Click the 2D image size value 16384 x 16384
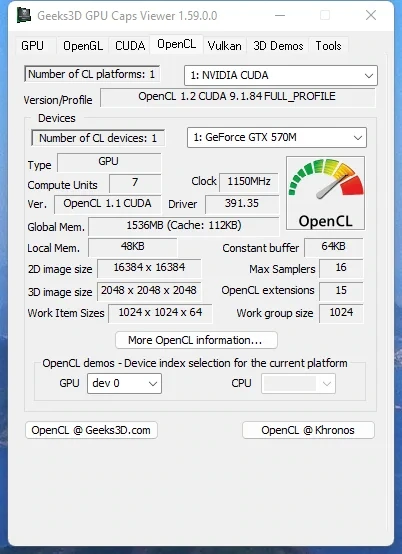The height and width of the screenshot is (554, 402). click(x=149, y=268)
